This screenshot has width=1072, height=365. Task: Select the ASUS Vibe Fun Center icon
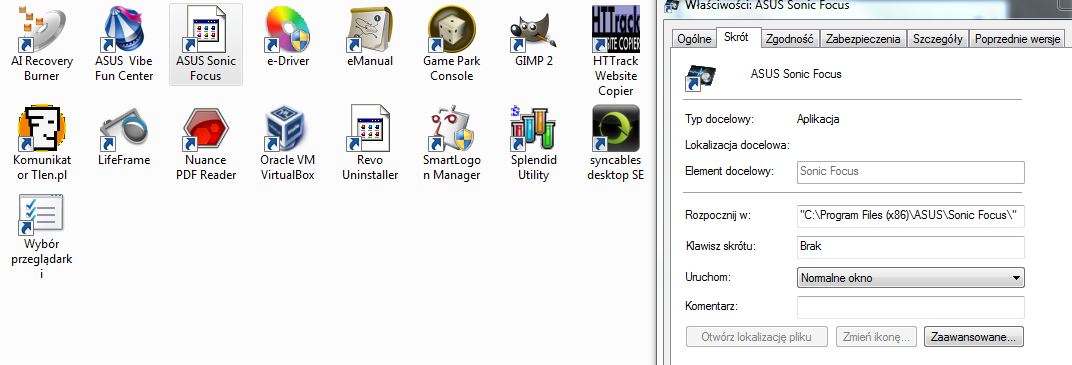[124, 29]
